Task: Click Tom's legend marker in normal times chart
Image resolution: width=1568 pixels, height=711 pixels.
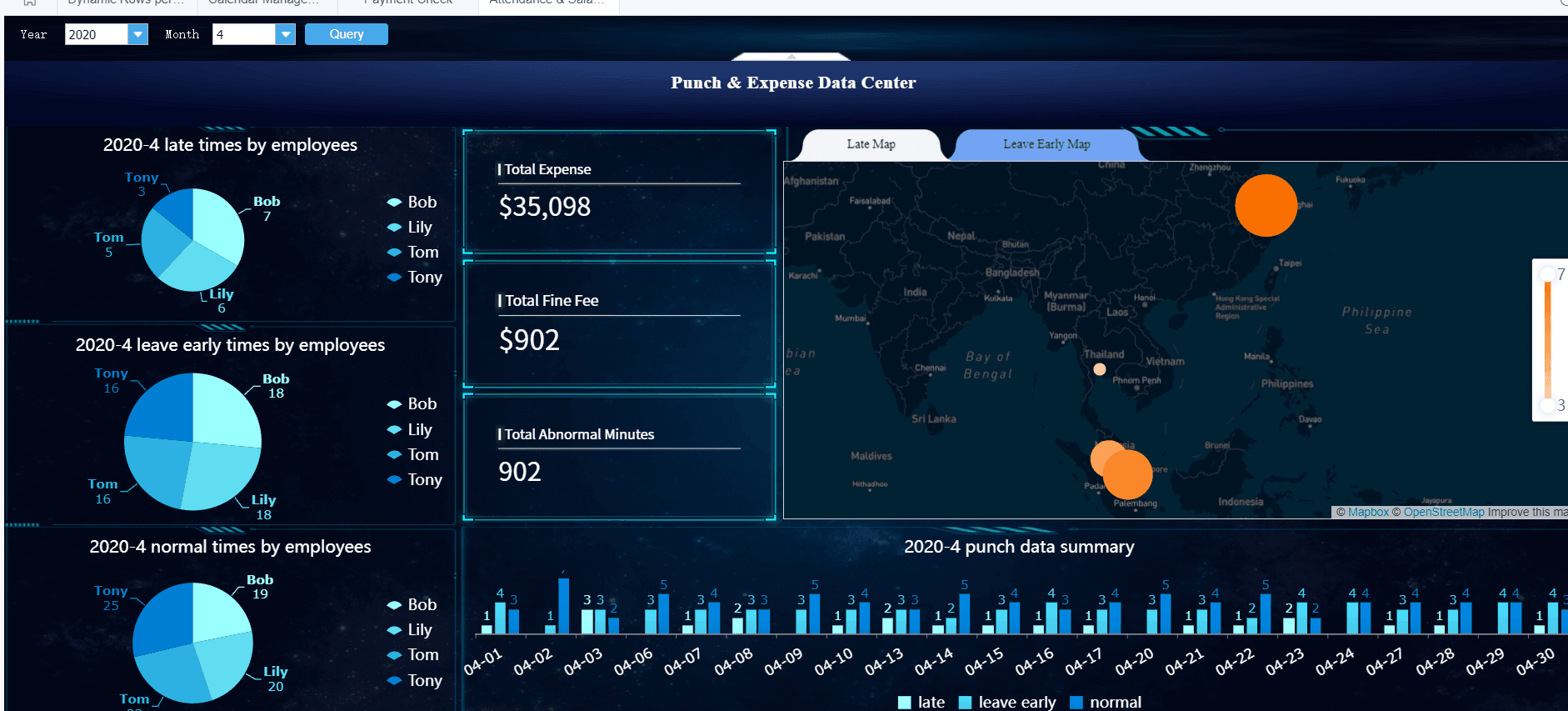Action: [x=394, y=656]
